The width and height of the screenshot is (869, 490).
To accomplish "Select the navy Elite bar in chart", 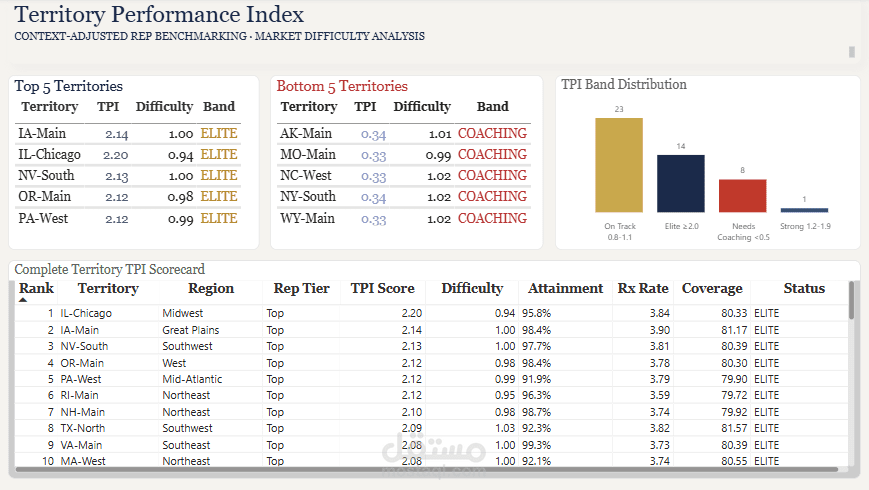I will coord(681,183).
